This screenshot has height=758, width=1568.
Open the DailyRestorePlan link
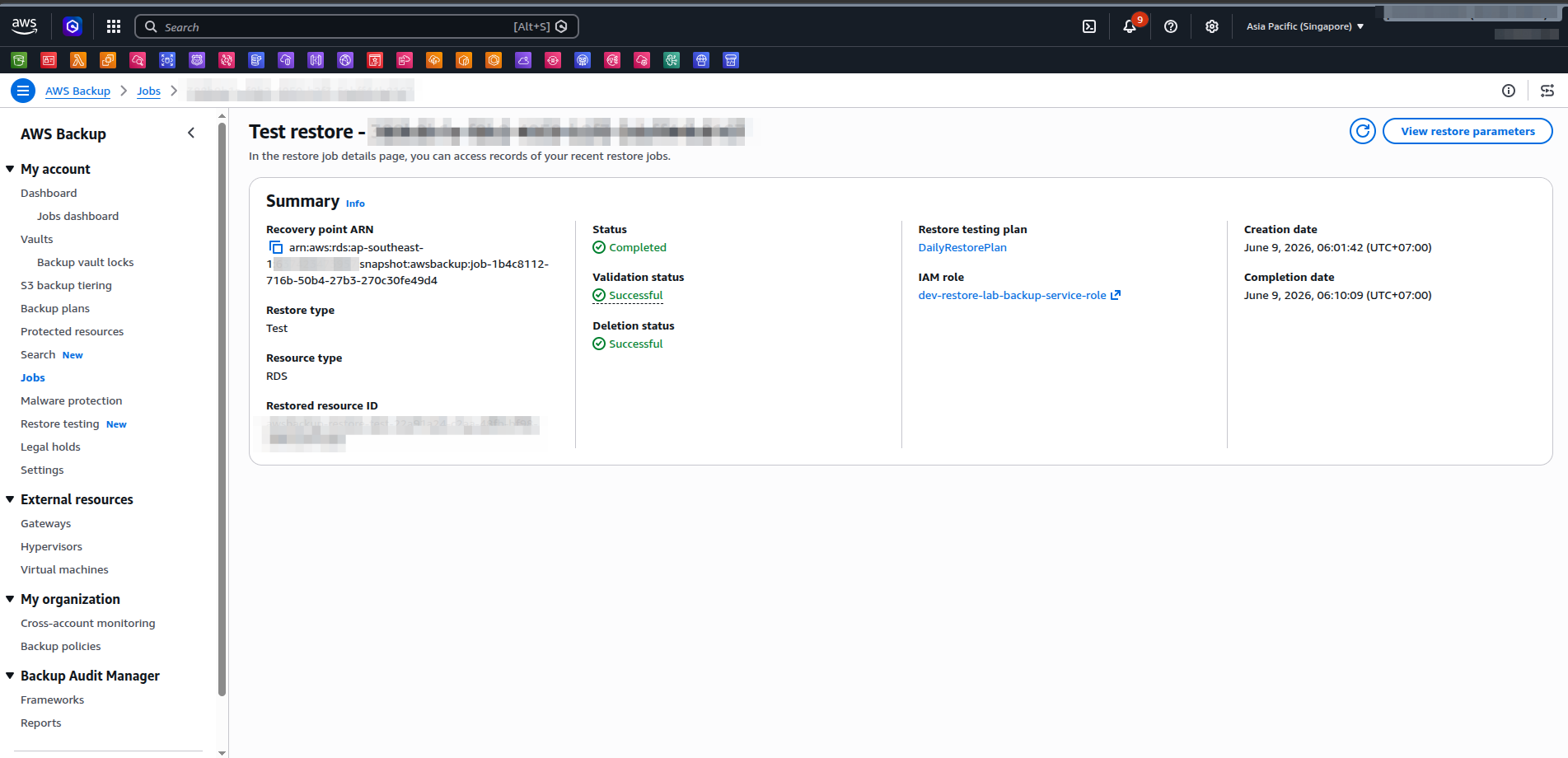(962, 247)
